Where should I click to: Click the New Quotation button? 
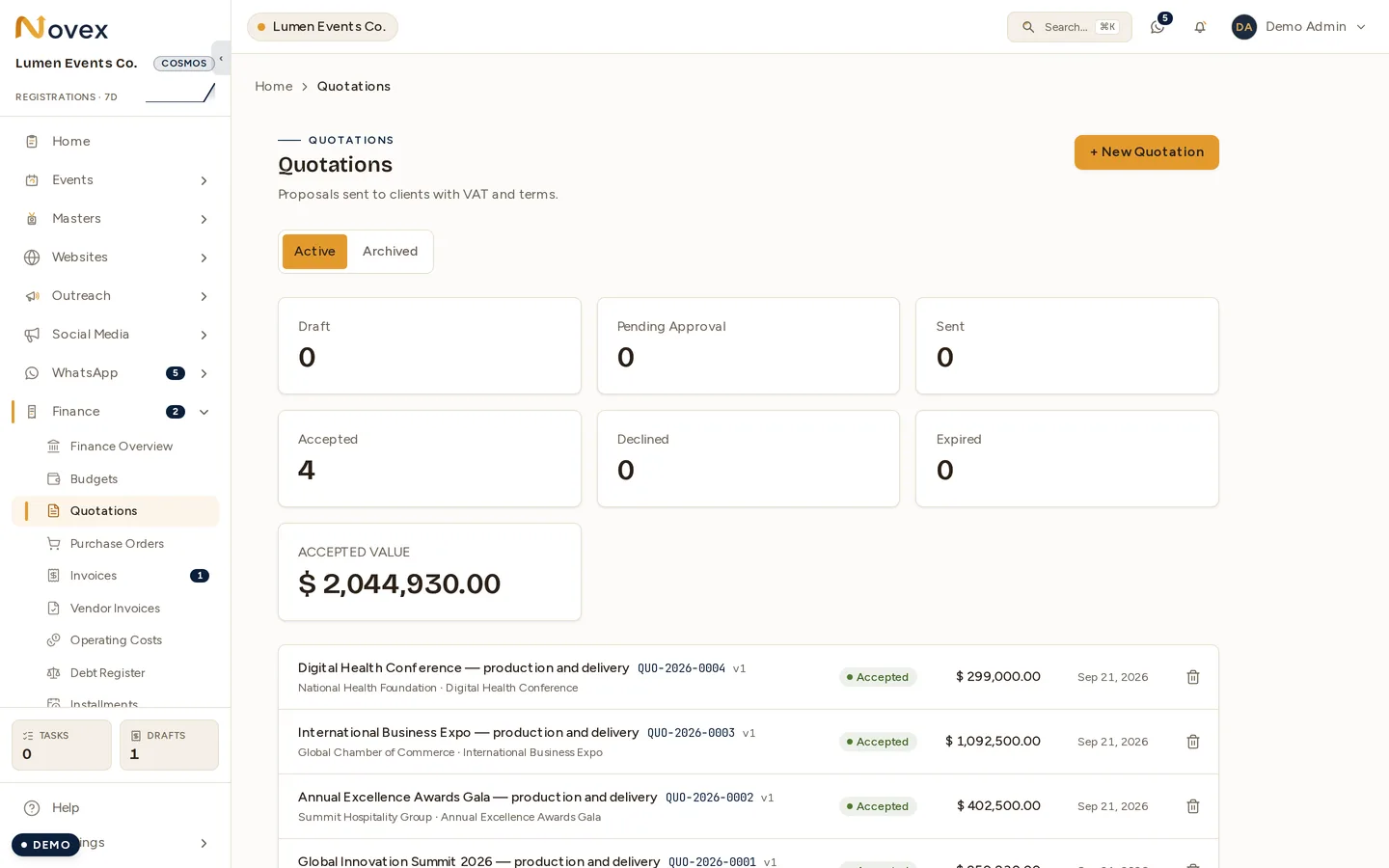click(1147, 152)
